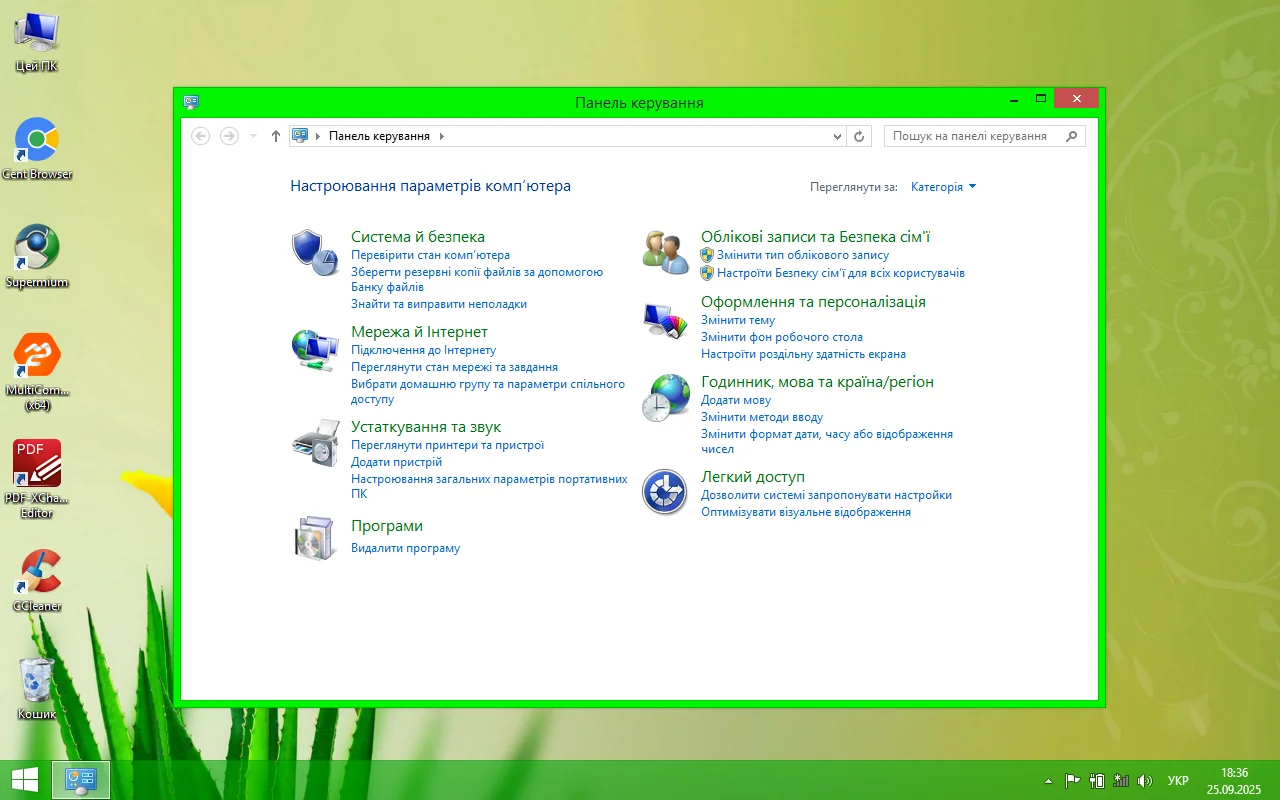
Task: Click the volume speaker tray icon
Action: pos(1145,780)
